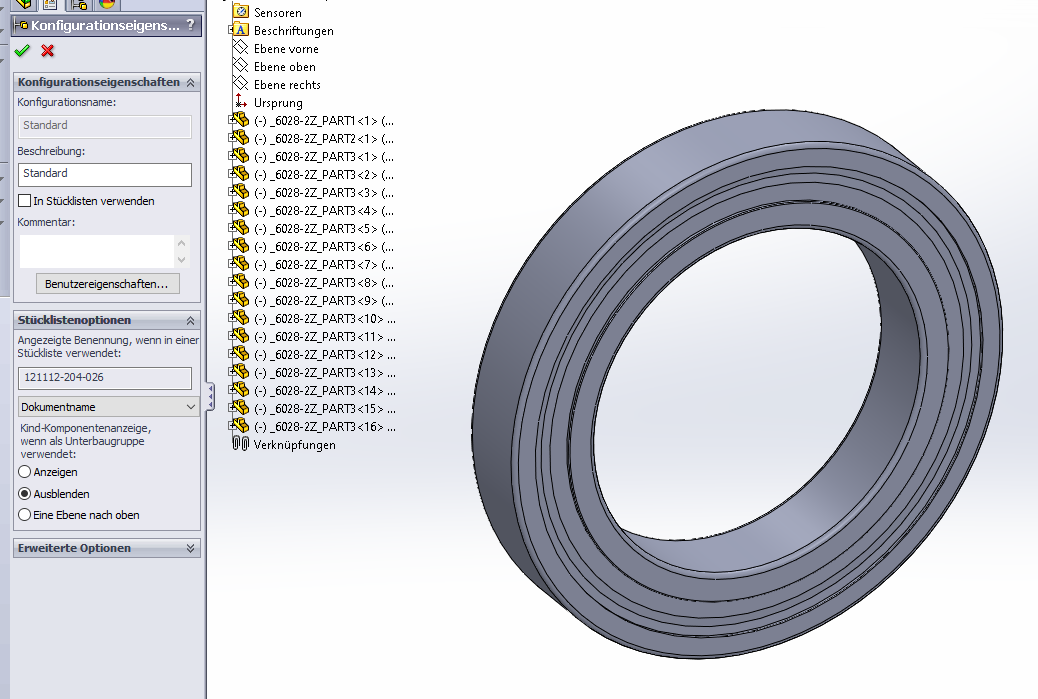The height and width of the screenshot is (699, 1038).
Task: Click the part icon of _6028-2Z_PART1<1>
Action: coord(241,120)
